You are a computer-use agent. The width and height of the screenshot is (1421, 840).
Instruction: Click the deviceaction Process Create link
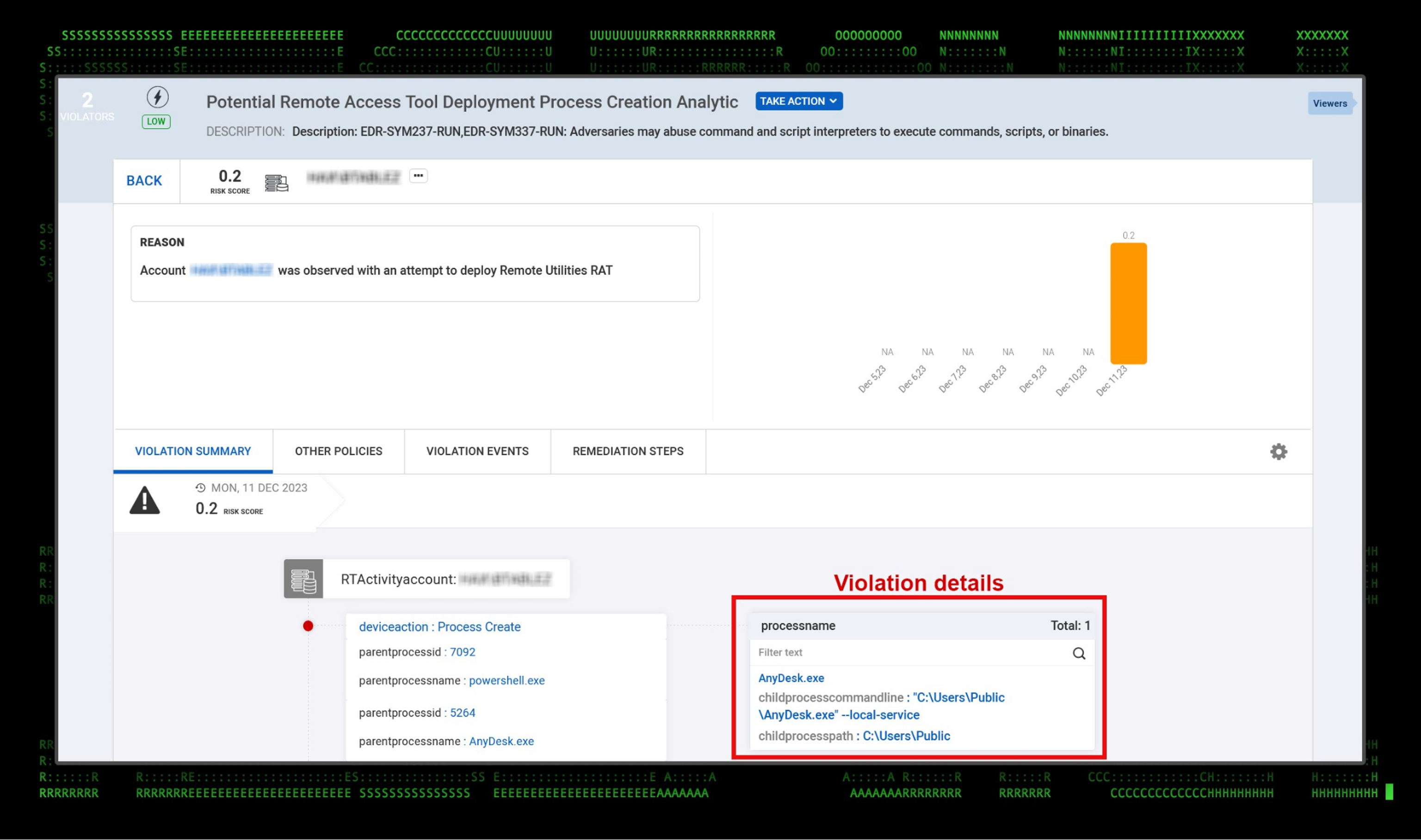click(x=439, y=627)
